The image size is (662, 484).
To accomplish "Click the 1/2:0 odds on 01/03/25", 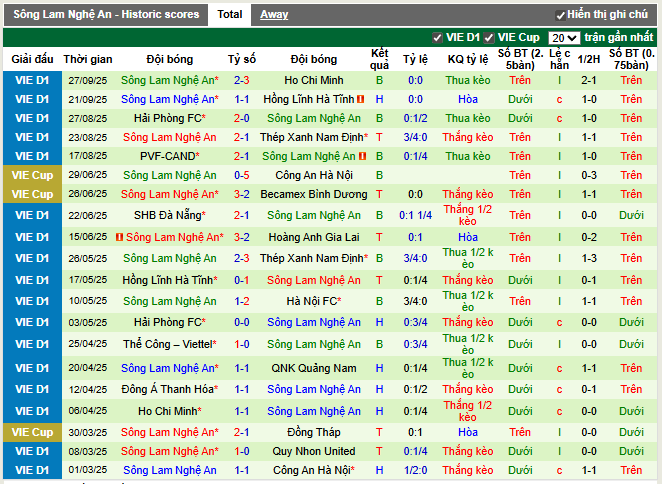I will [415, 470].
